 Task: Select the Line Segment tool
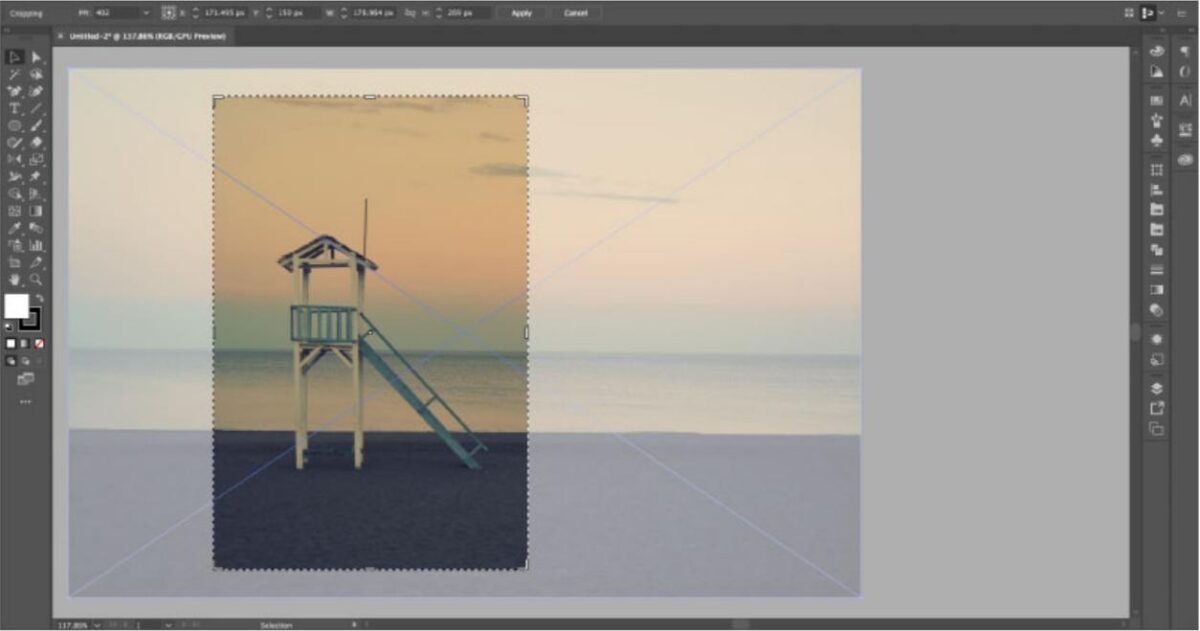36,108
